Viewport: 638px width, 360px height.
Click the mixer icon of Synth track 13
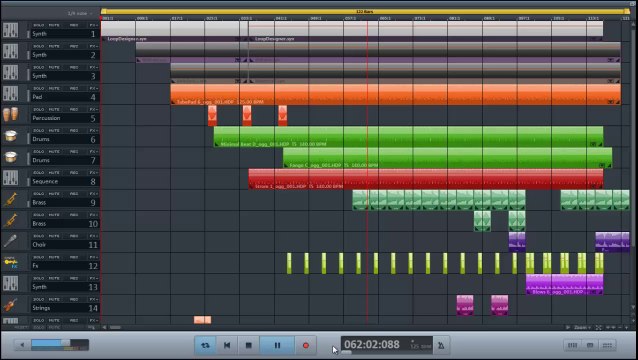[x=11, y=284]
